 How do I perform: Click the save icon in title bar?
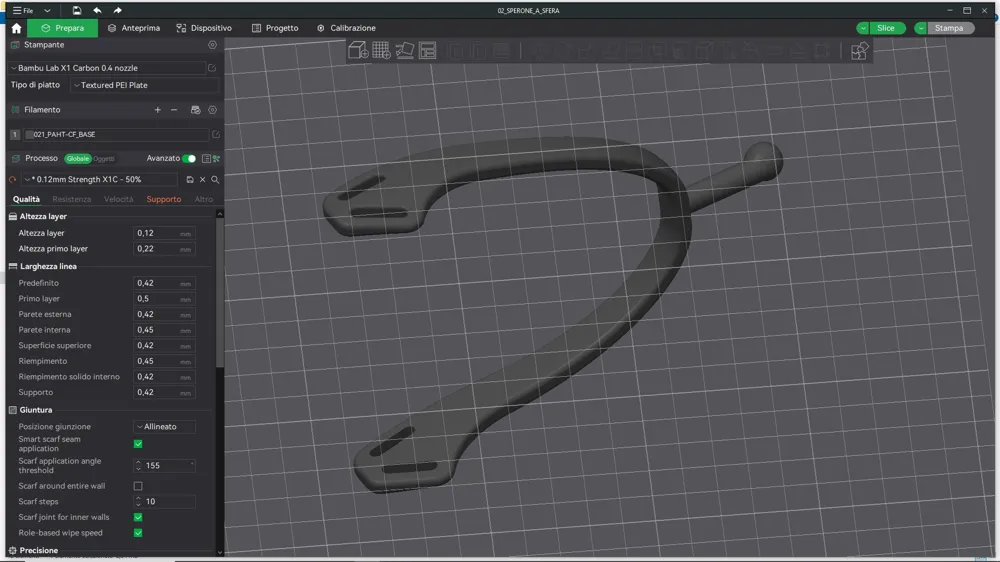tap(77, 10)
